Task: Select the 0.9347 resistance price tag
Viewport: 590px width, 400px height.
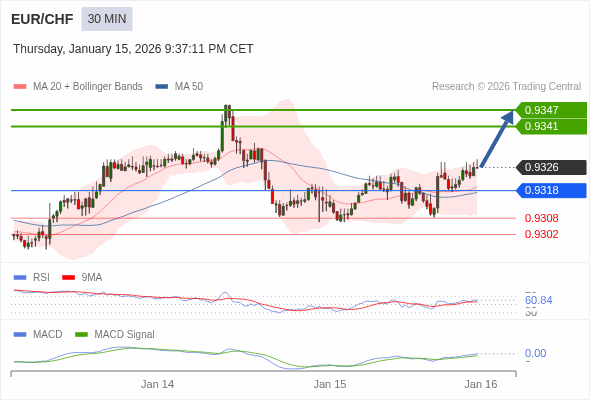Action: click(551, 110)
